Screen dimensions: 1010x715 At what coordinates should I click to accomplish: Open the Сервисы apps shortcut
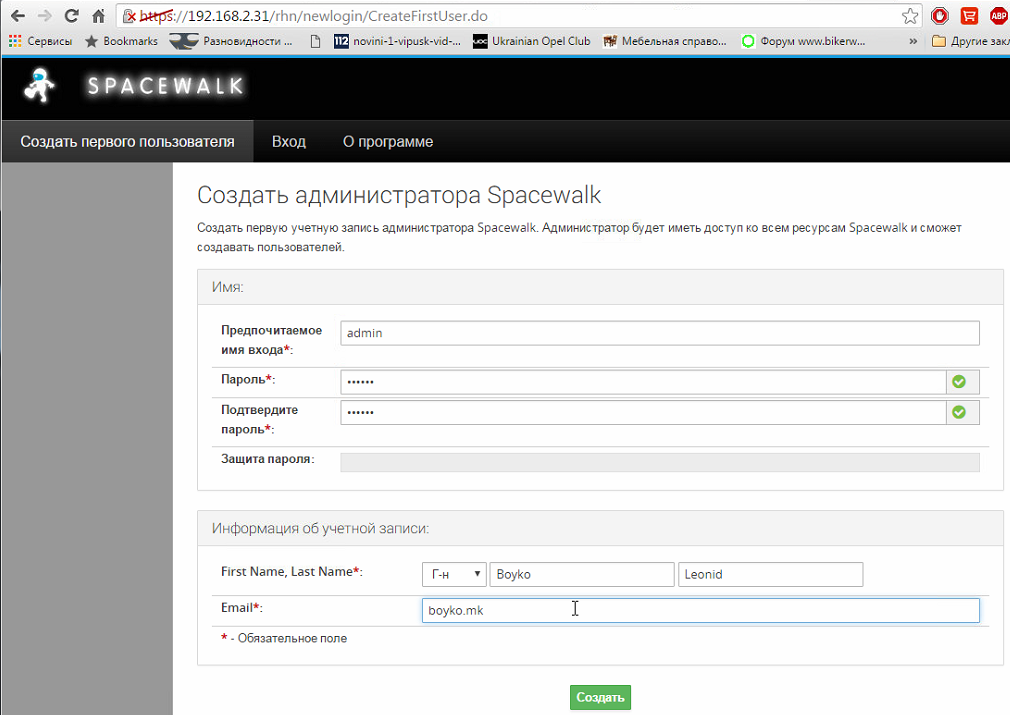[x=40, y=41]
